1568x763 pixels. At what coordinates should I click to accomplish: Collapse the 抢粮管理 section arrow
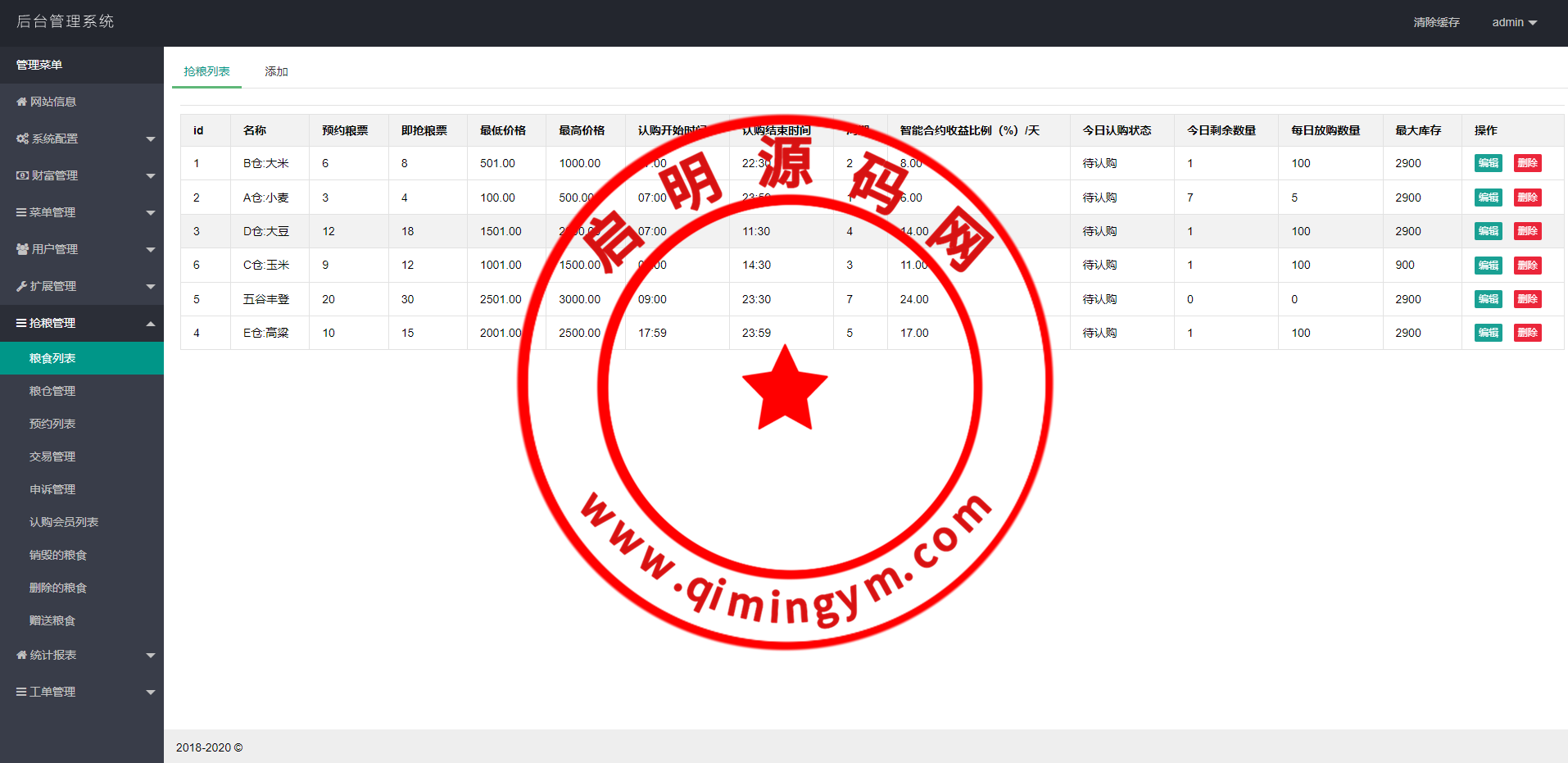pos(151,324)
